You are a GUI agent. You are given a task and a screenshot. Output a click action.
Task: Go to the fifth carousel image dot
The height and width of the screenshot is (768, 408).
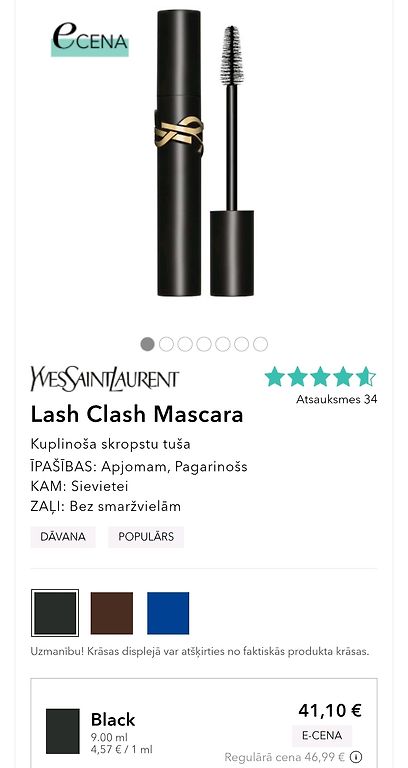point(222,344)
